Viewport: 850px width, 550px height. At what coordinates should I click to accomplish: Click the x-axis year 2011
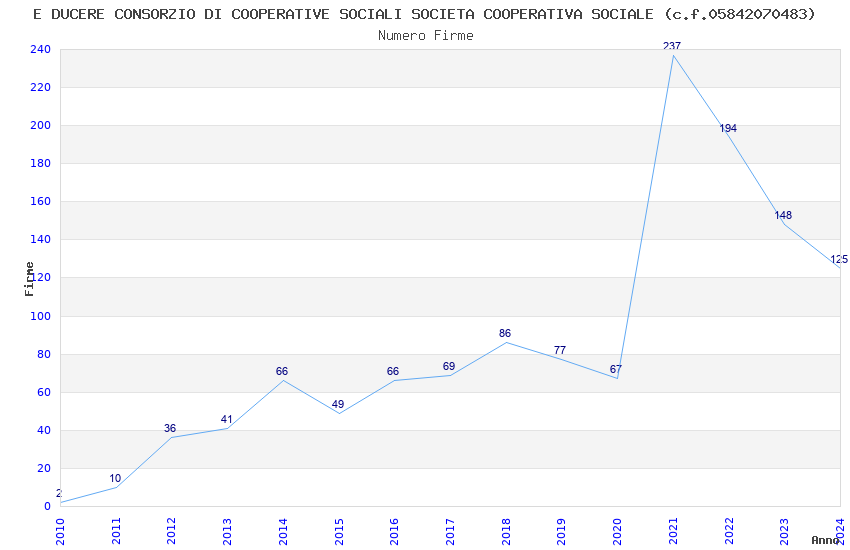coord(116,531)
